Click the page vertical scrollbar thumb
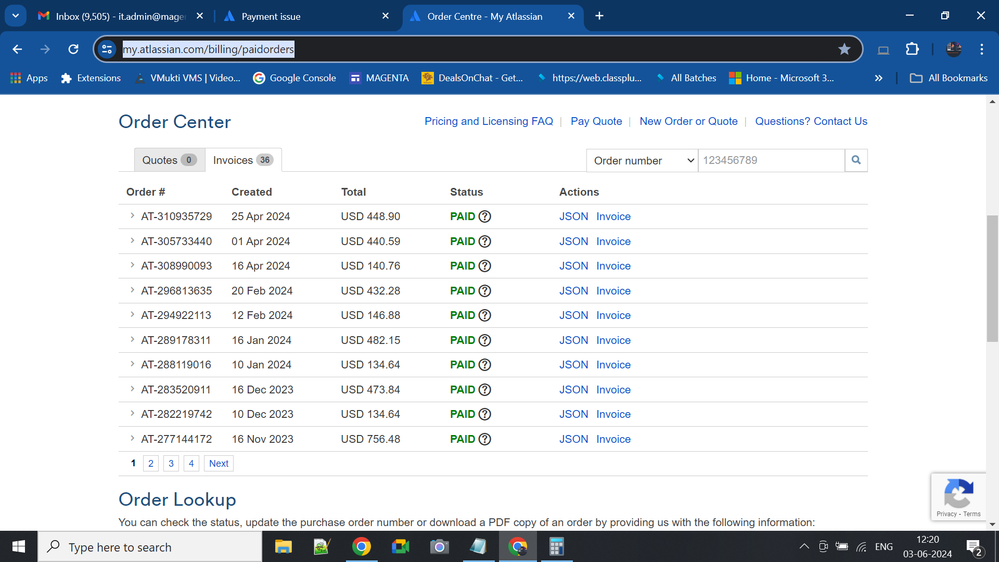This screenshot has width=999, height=562. point(992,279)
